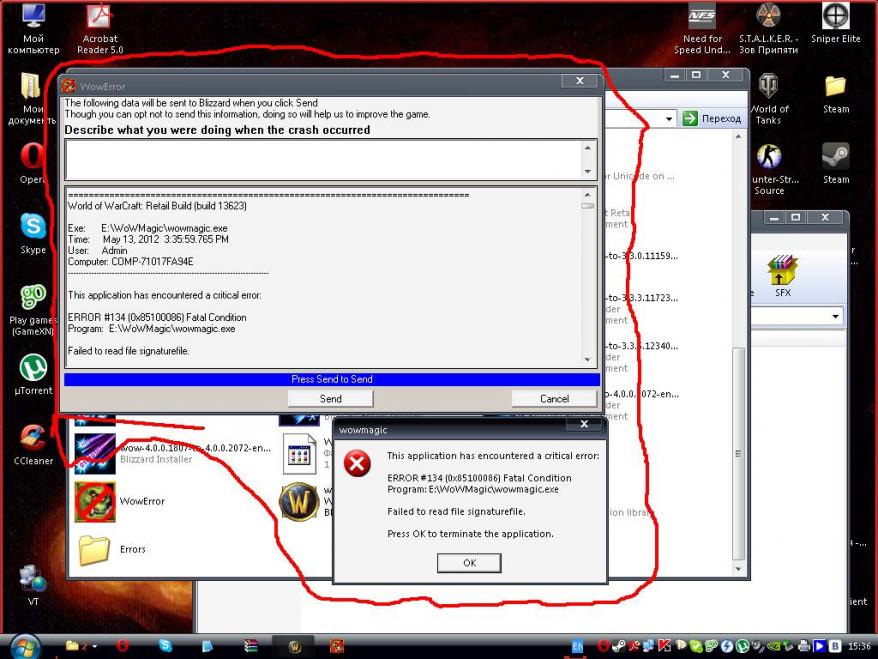Click Cancel in WowError dialog

[x=554, y=399]
